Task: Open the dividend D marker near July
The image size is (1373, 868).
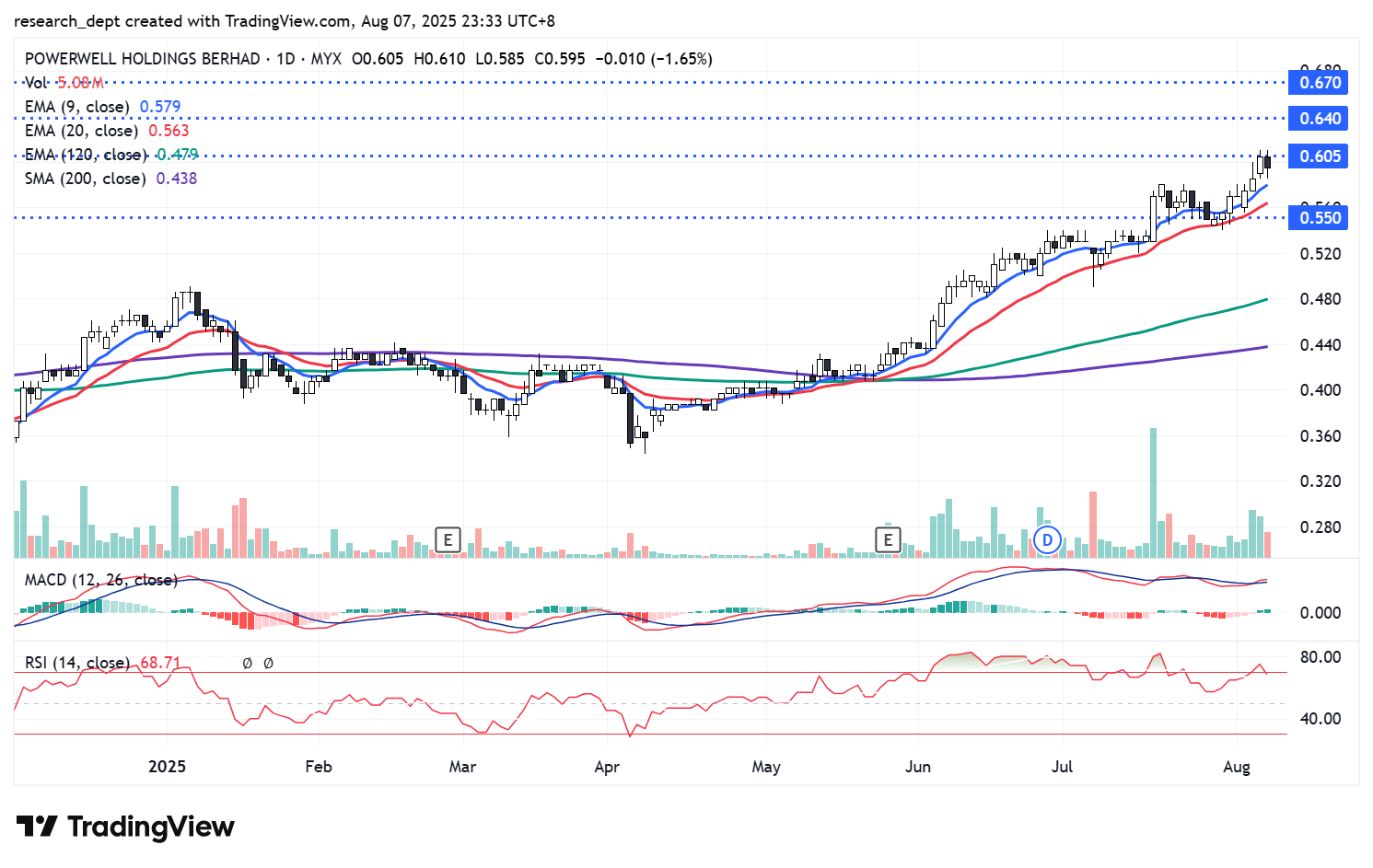Action: [x=1046, y=539]
